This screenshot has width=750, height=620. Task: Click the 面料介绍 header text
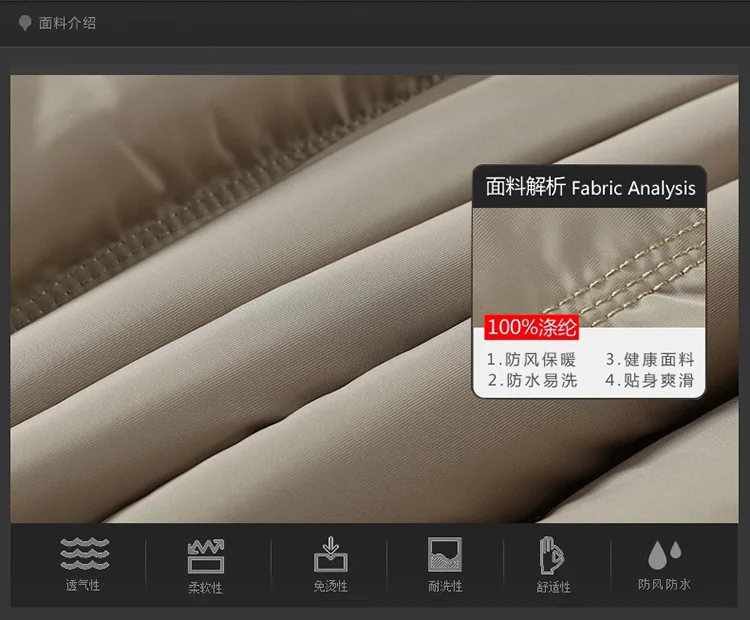(67, 22)
